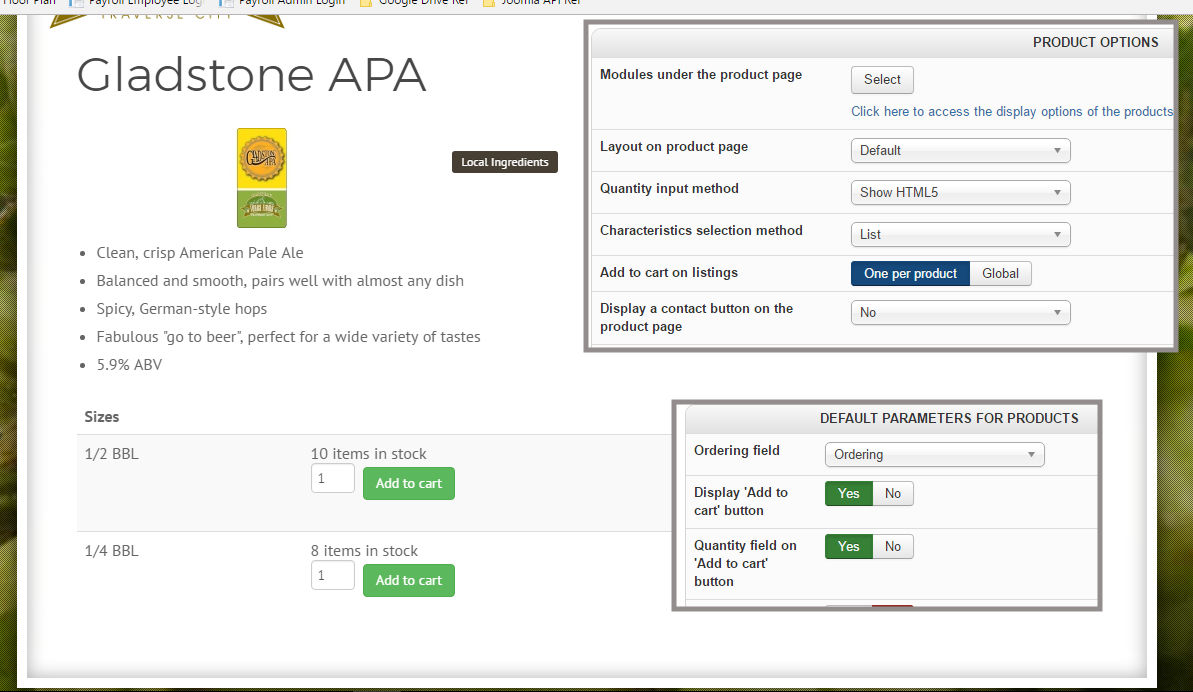The width and height of the screenshot is (1193, 692).
Task: Click the Select button for modules
Action: point(882,80)
